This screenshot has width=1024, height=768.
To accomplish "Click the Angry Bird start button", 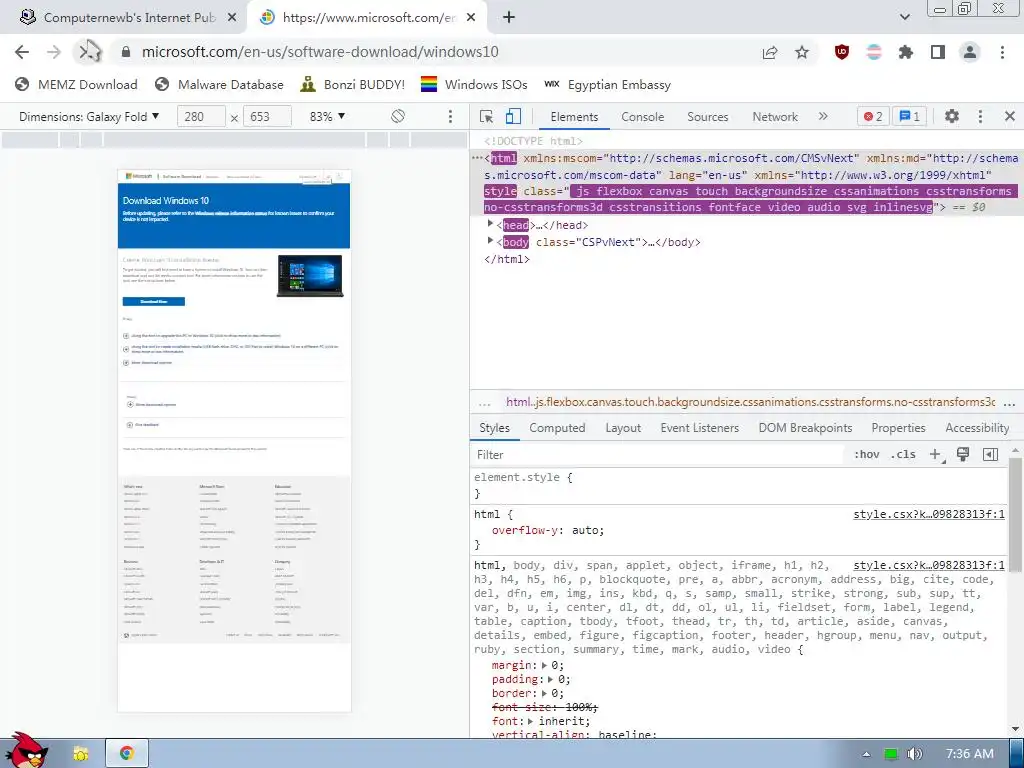I will click(26, 752).
